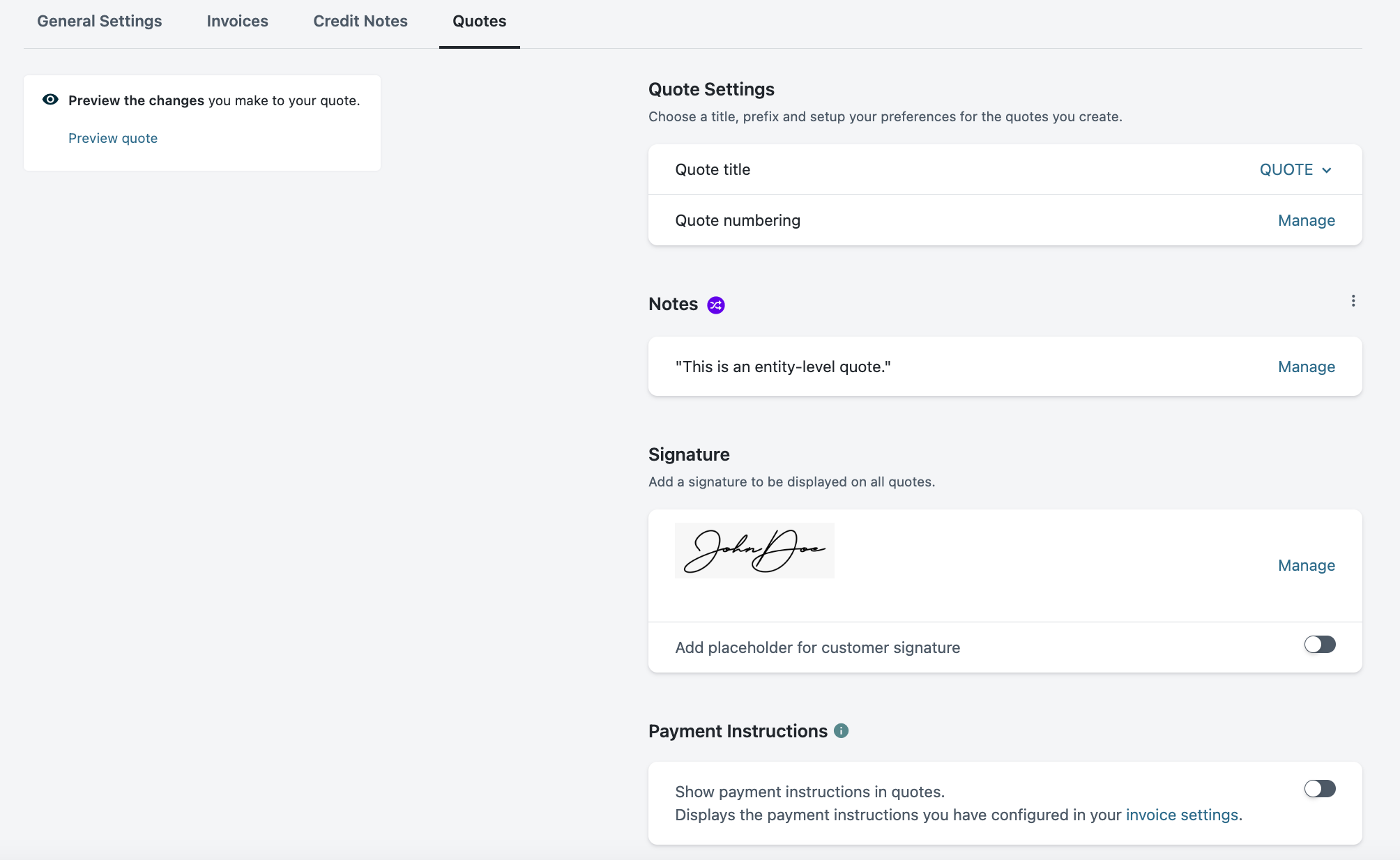The height and width of the screenshot is (860, 1400).
Task: Go to the Credit Notes tab
Action: (360, 22)
